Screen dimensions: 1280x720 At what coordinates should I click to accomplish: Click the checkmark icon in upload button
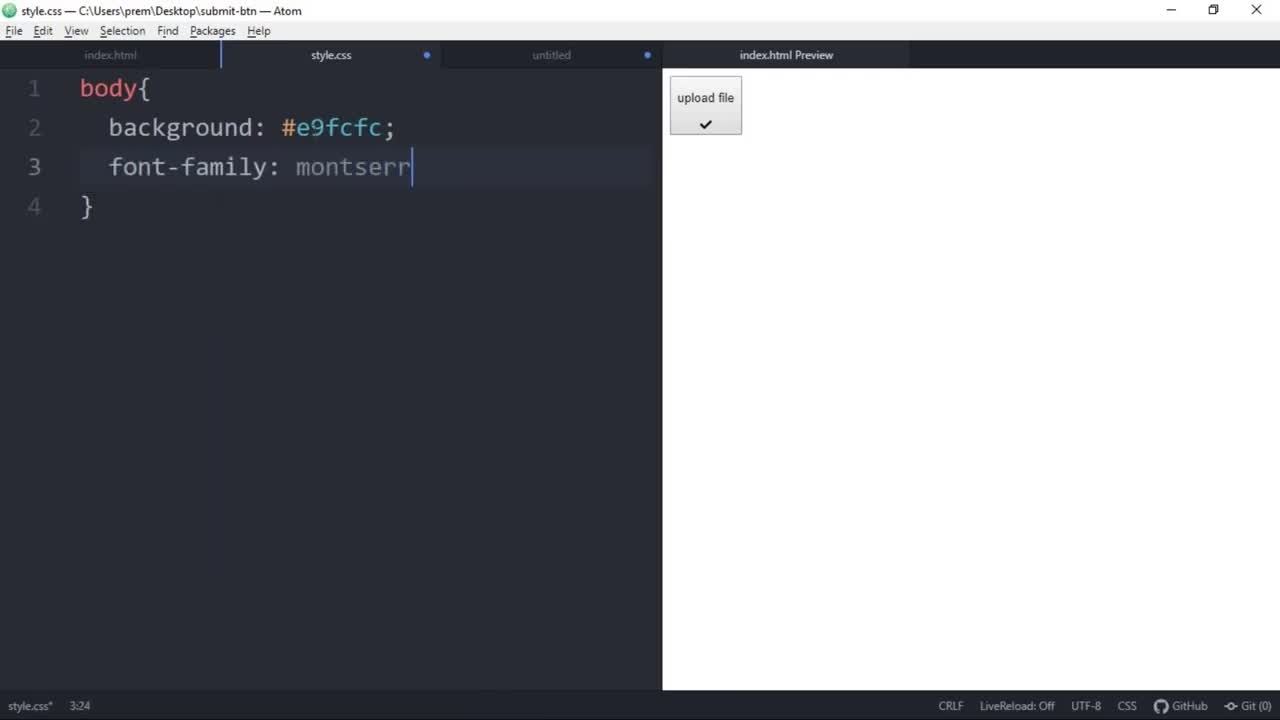pos(705,124)
